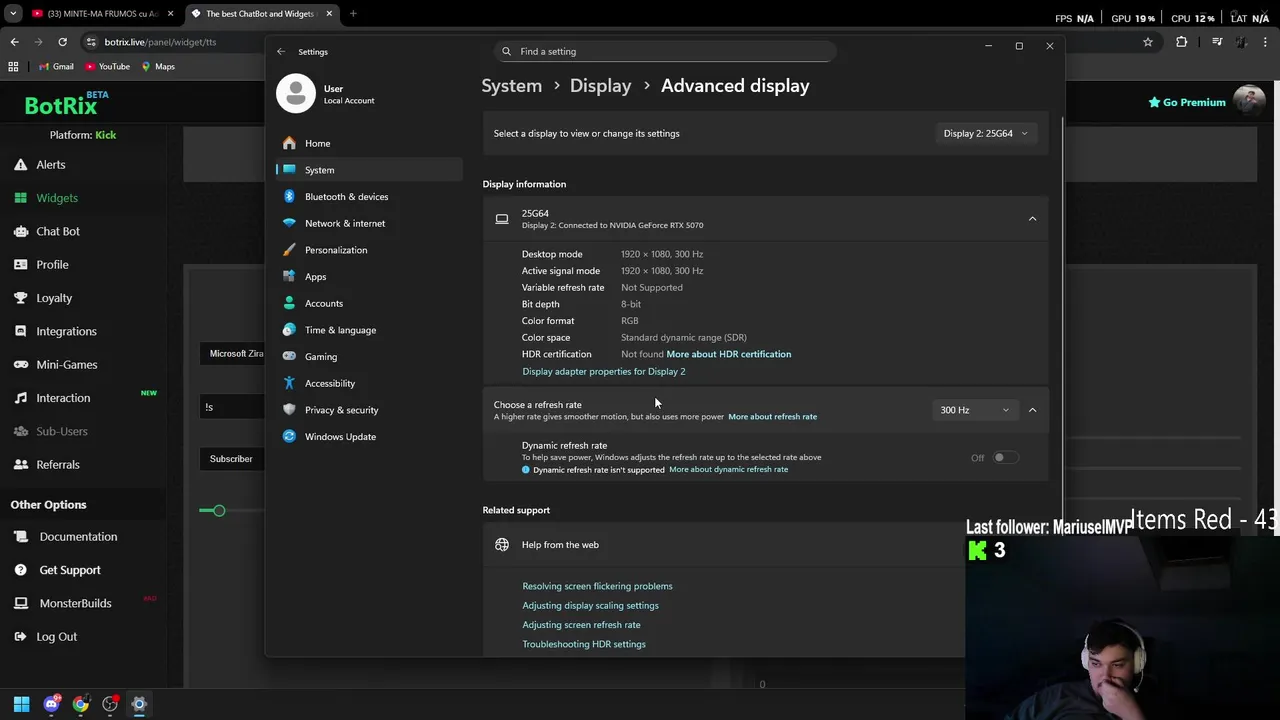Open Network & internet settings

point(370,223)
